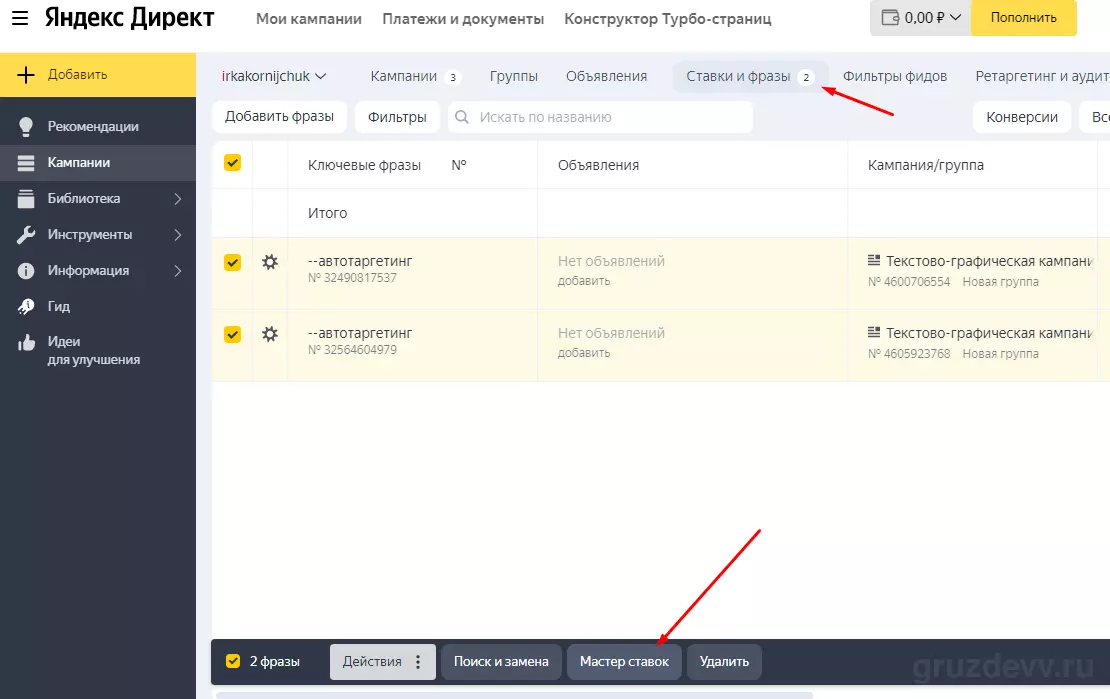Click --автотаргетинг phrase № 32490817537
Viewport: 1110px width, 699px height.
360,261
